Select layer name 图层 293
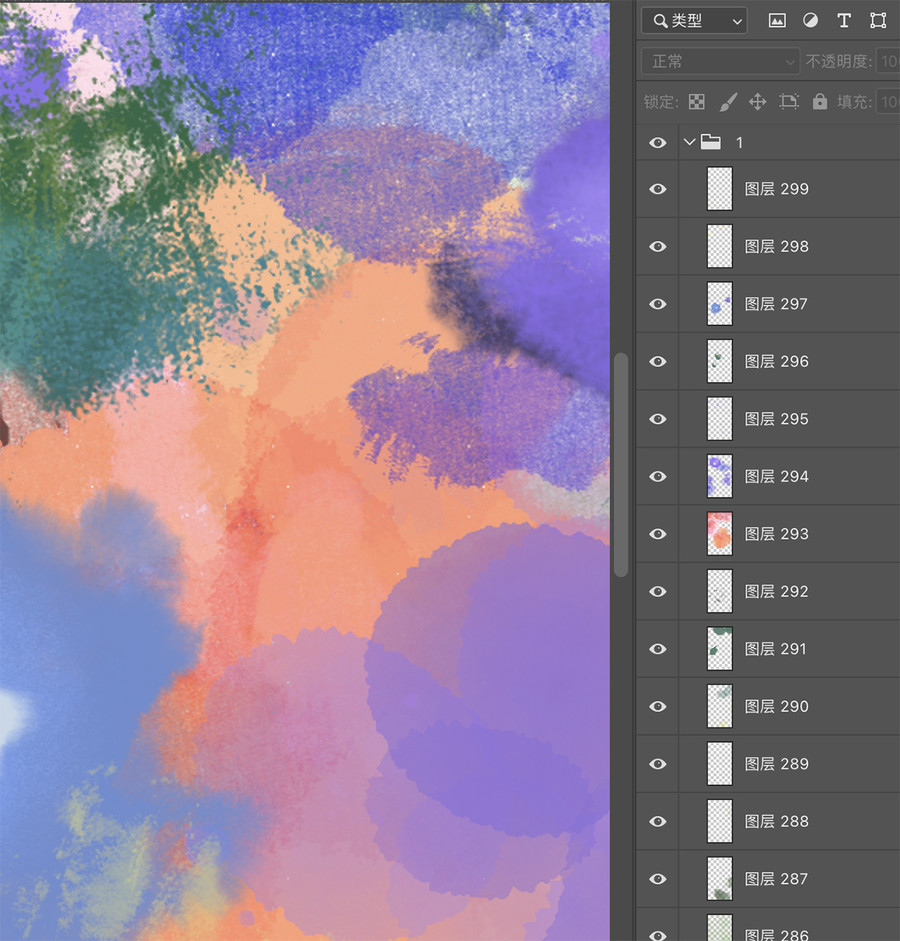The width and height of the screenshot is (900, 941). click(776, 534)
